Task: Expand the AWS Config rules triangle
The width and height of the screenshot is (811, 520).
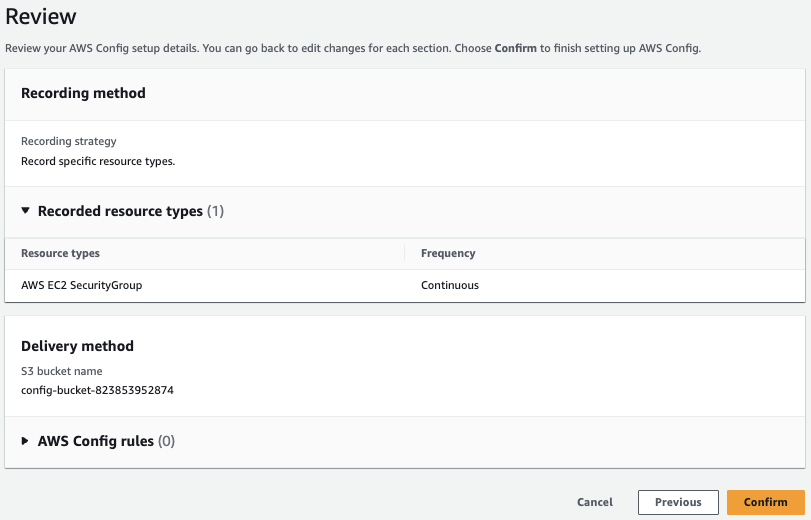Action: (25, 441)
